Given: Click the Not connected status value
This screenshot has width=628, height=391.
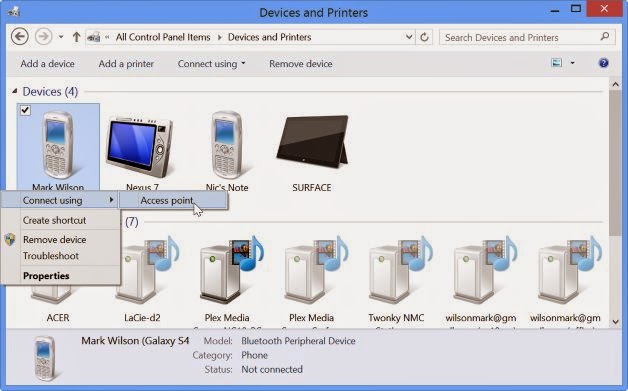Looking at the screenshot, I should coord(272,369).
